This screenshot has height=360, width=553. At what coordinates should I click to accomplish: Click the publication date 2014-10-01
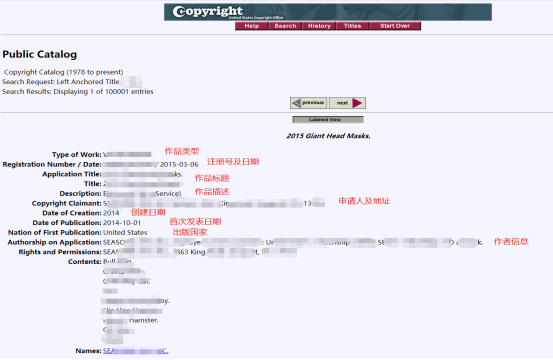[122, 223]
